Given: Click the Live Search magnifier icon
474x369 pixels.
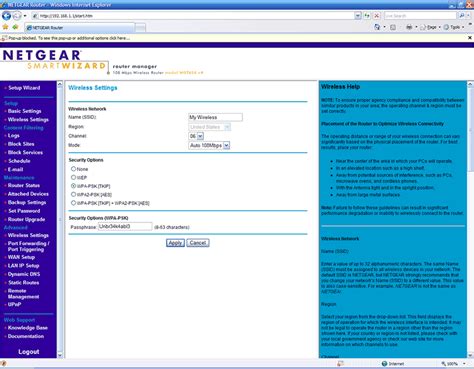Looking at the screenshot, I should 462,16.
